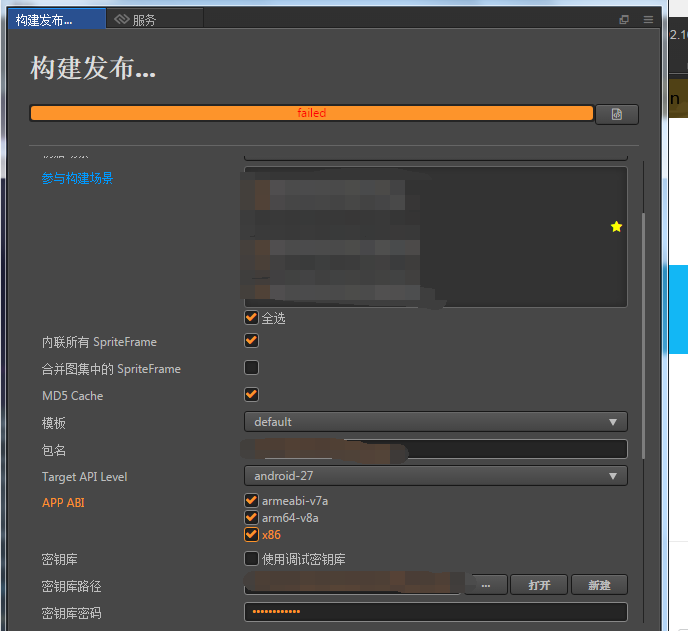This screenshot has height=631, width=688.
Task: Click the failed build progress bar
Action: pyautogui.click(x=312, y=113)
